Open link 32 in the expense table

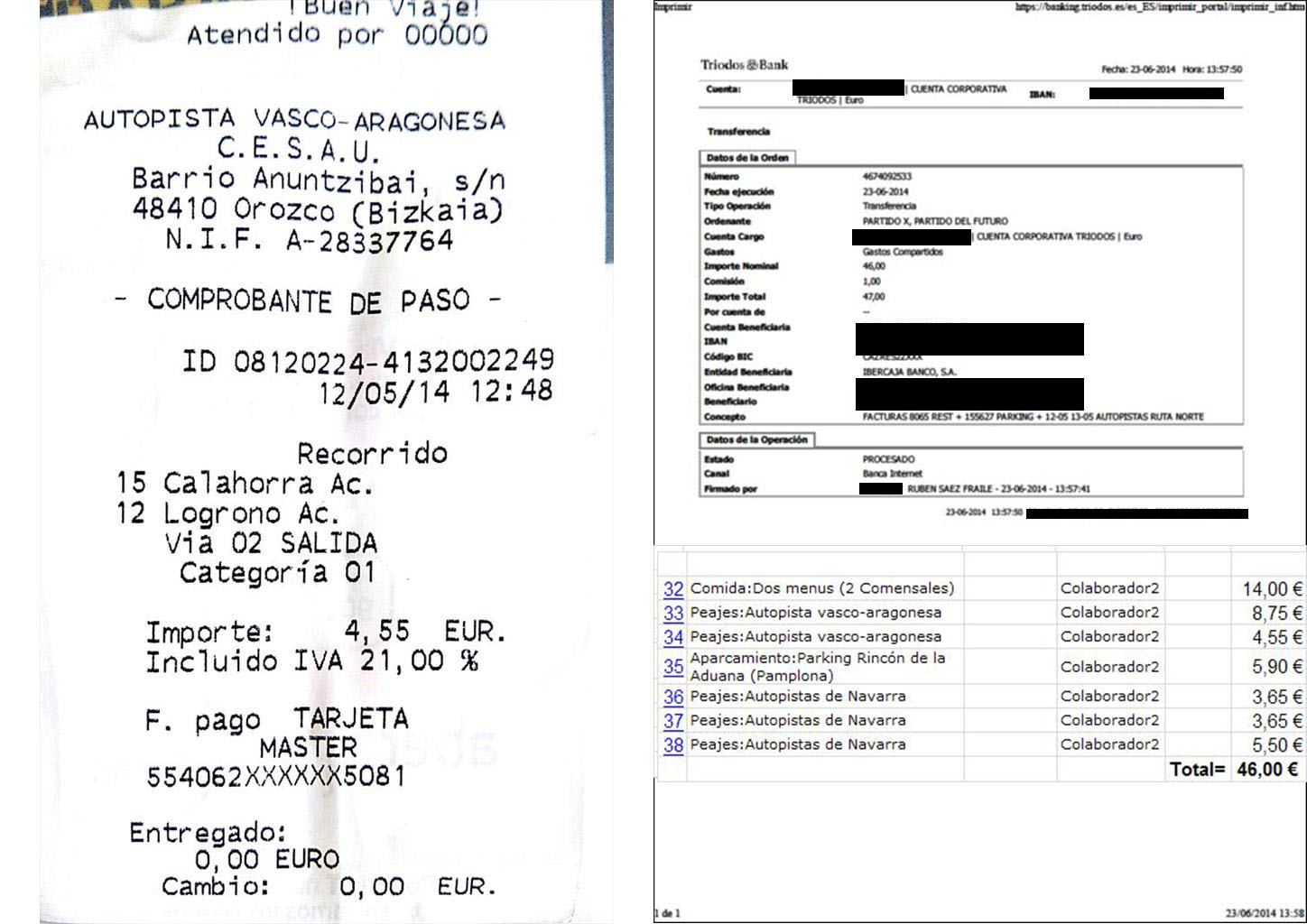[x=673, y=589]
